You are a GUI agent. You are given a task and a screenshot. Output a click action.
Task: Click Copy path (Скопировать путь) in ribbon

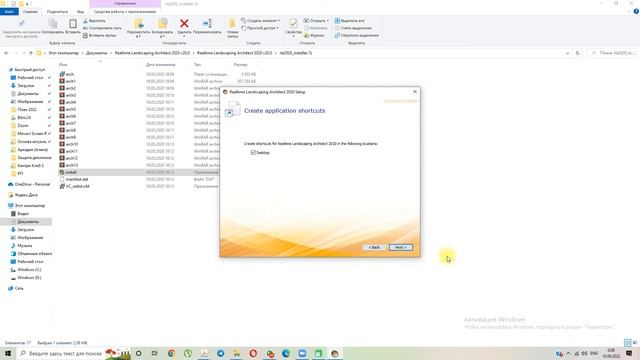pyautogui.click(x=102, y=28)
